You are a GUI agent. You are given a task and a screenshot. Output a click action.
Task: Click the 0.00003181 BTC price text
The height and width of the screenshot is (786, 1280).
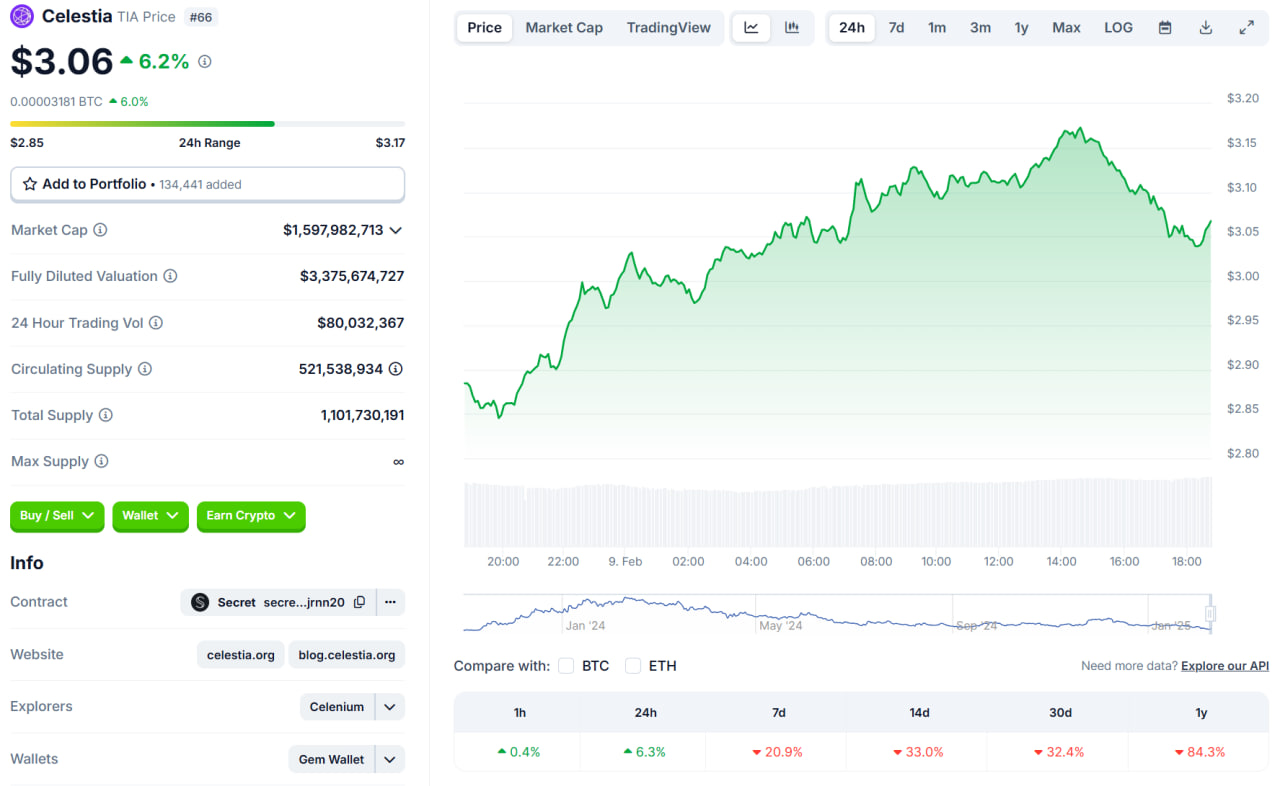click(x=56, y=101)
